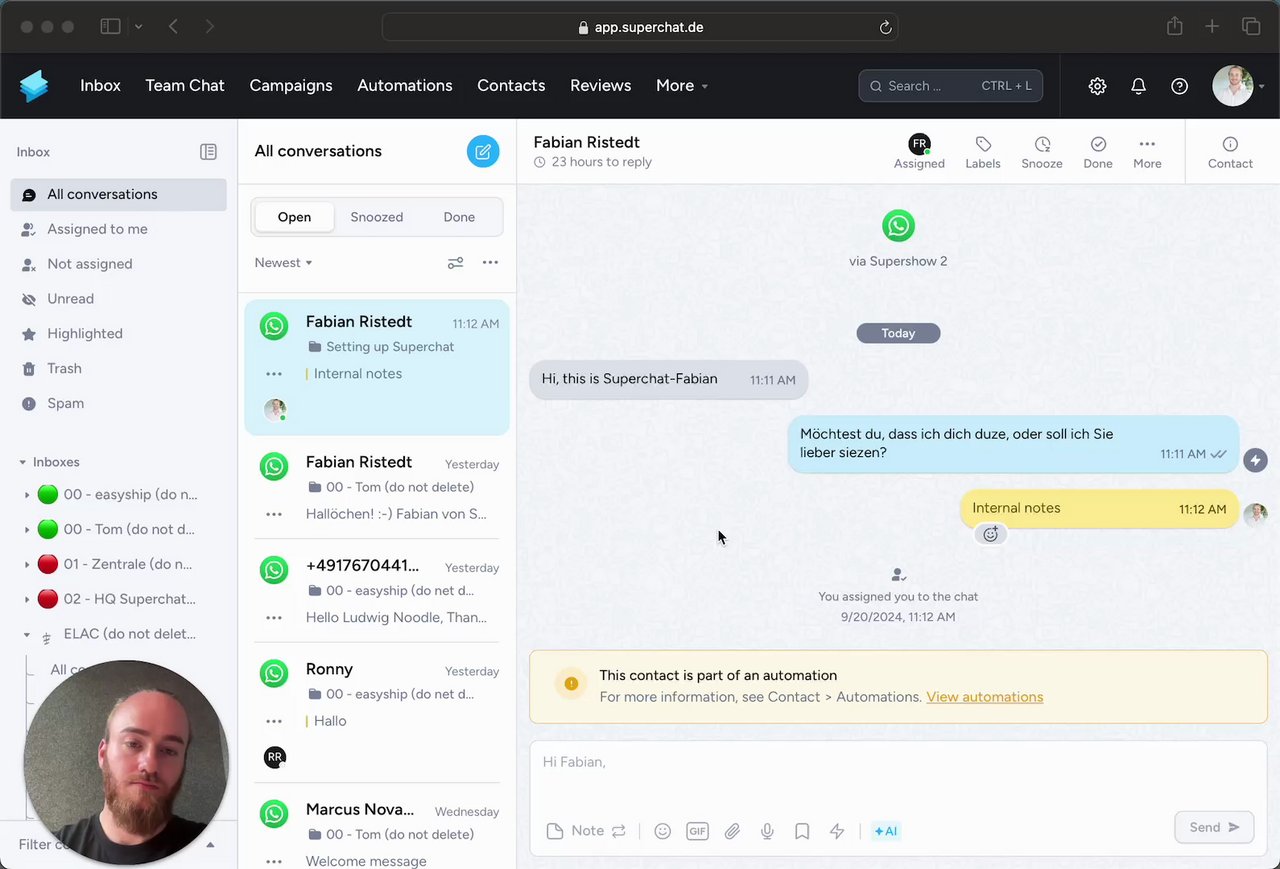Open Marcus Nova conversation
The width and height of the screenshot is (1280, 869).
(x=377, y=827)
